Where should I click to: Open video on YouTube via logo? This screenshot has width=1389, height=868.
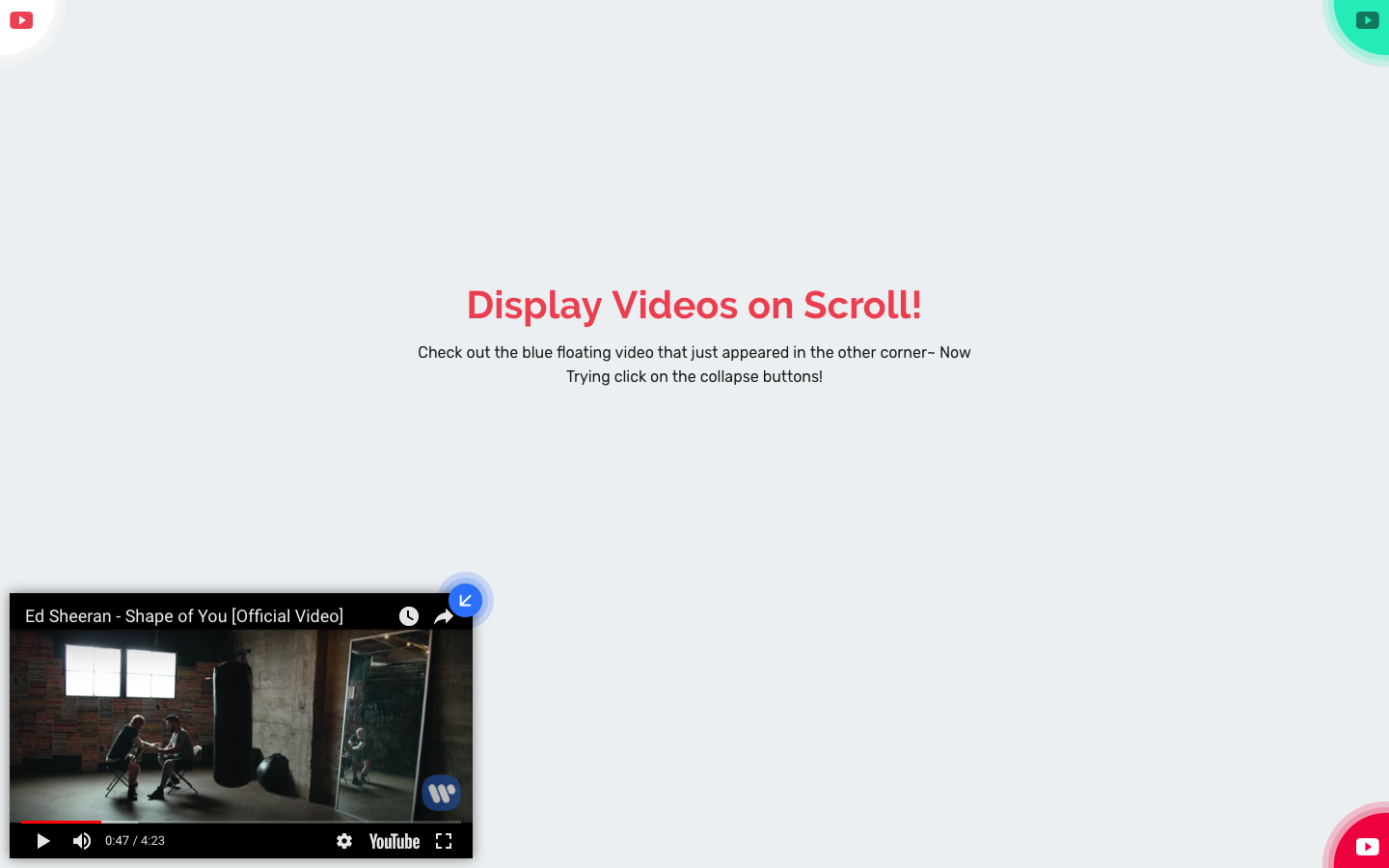pyautogui.click(x=395, y=841)
